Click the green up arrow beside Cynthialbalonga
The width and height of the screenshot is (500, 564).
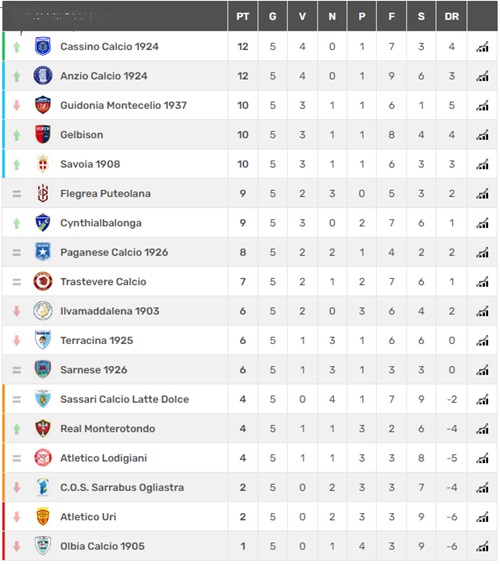click(x=17, y=223)
